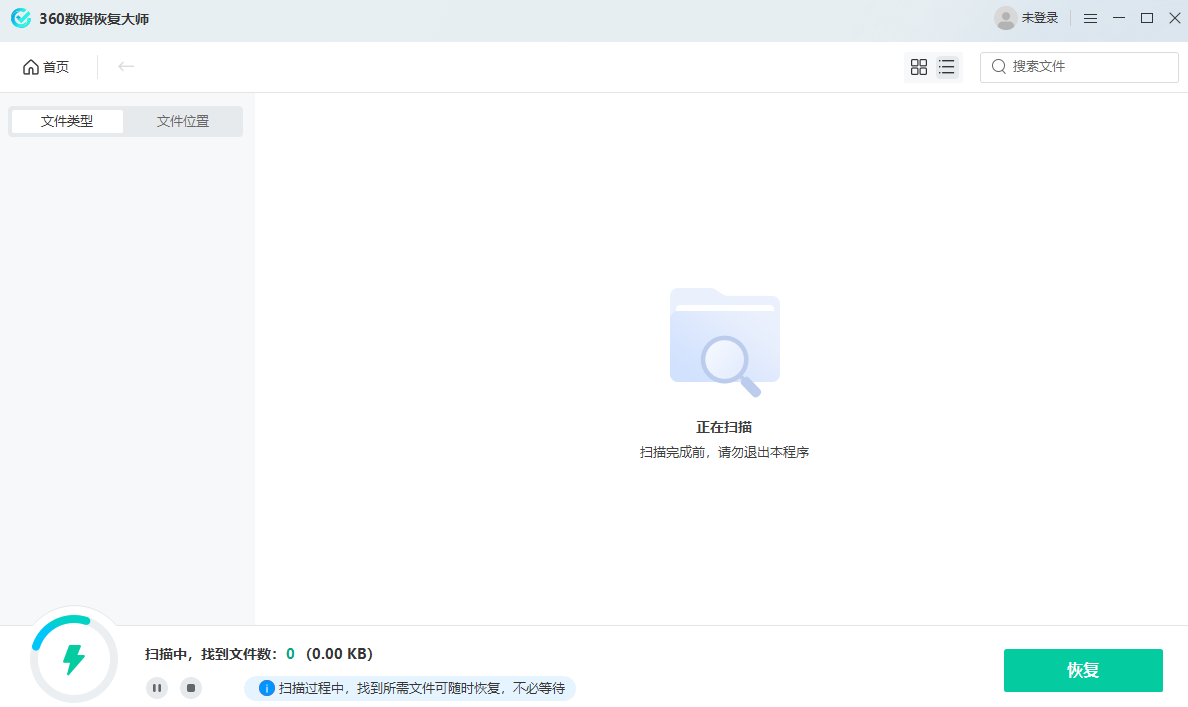The height and width of the screenshot is (707, 1188).
Task: Click the home (首页) icon
Action: tap(31, 66)
